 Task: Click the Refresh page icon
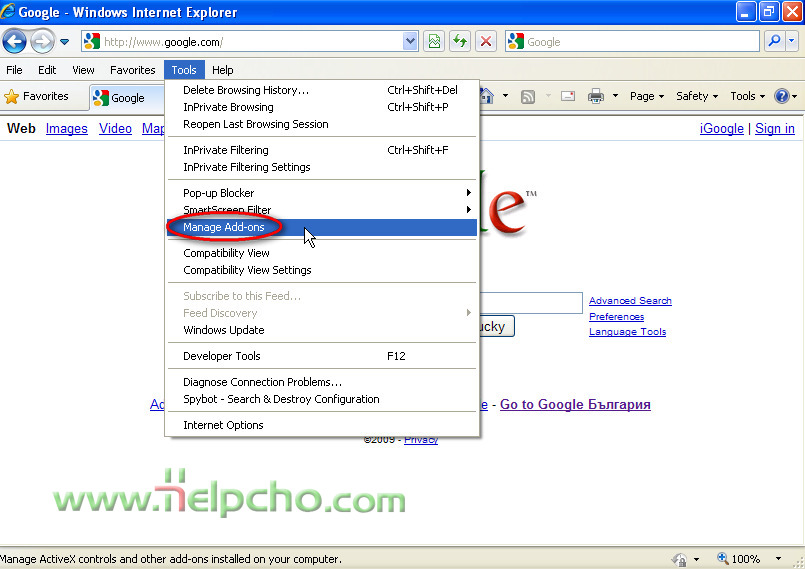click(460, 42)
